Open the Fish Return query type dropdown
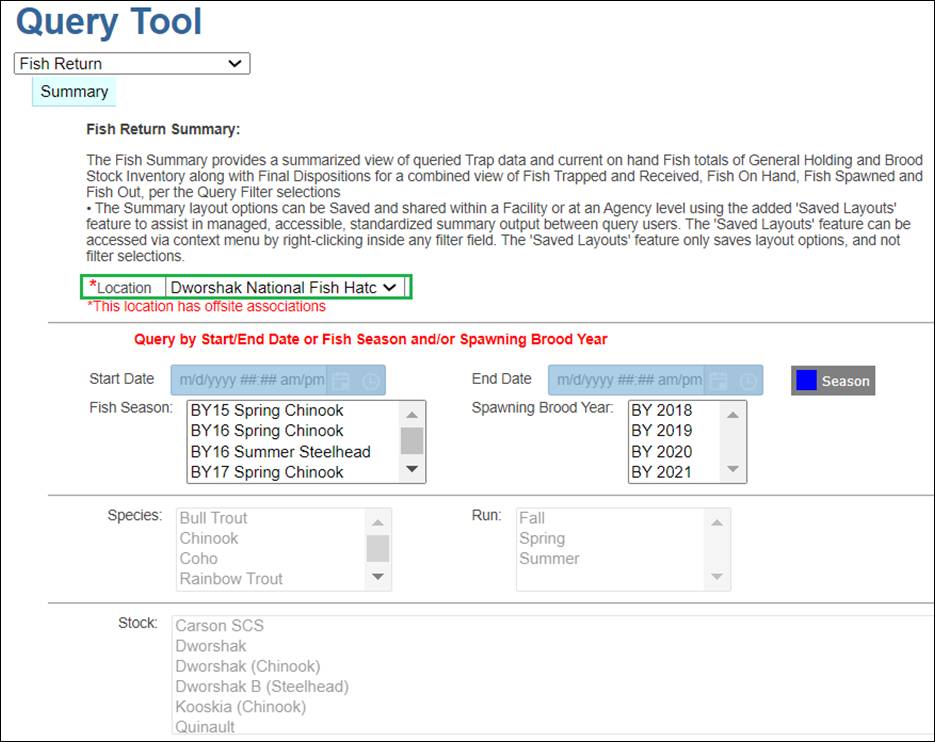 coord(132,64)
